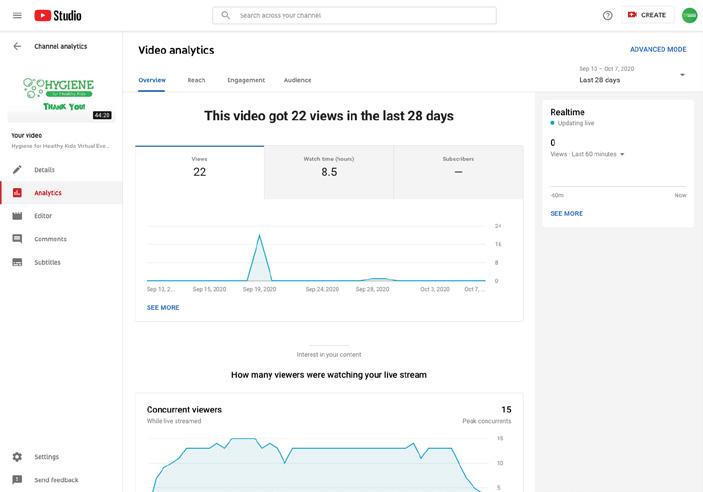Click the channel avatar icon
703x492 pixels.
689,15
